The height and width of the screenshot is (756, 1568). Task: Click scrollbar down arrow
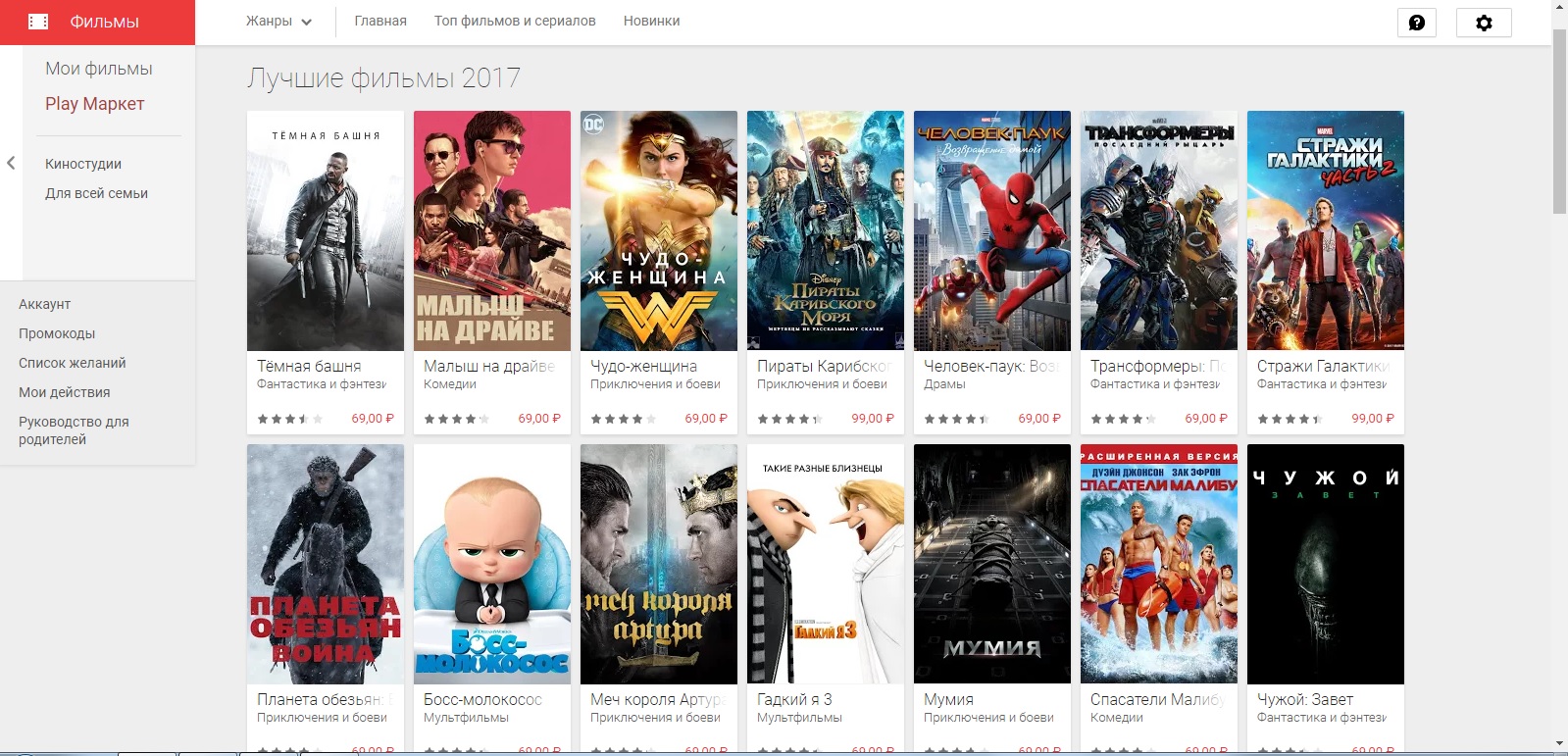1560,744
